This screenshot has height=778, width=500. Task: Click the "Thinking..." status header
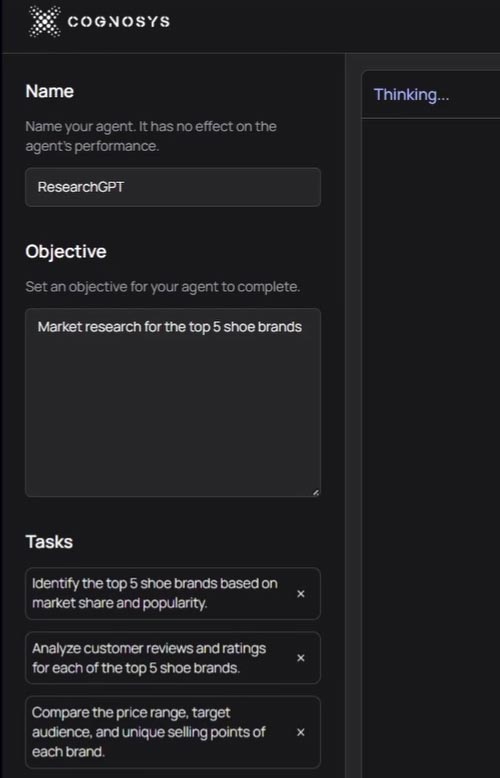pyautogui.click(x=412, y=94)
